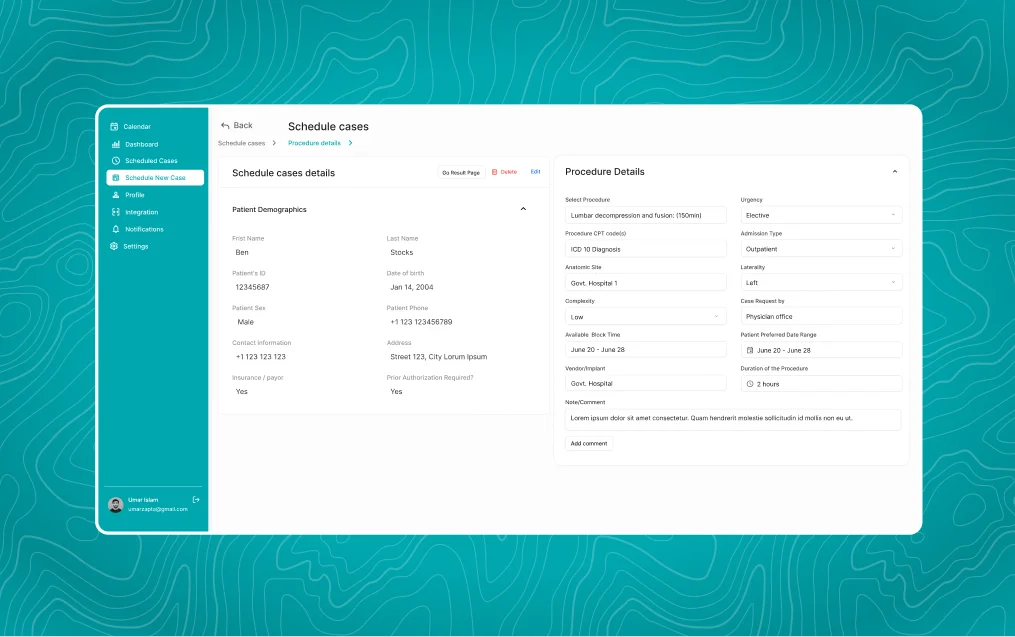
Task: Click Duration of the Procedure field
Action: 821,384
